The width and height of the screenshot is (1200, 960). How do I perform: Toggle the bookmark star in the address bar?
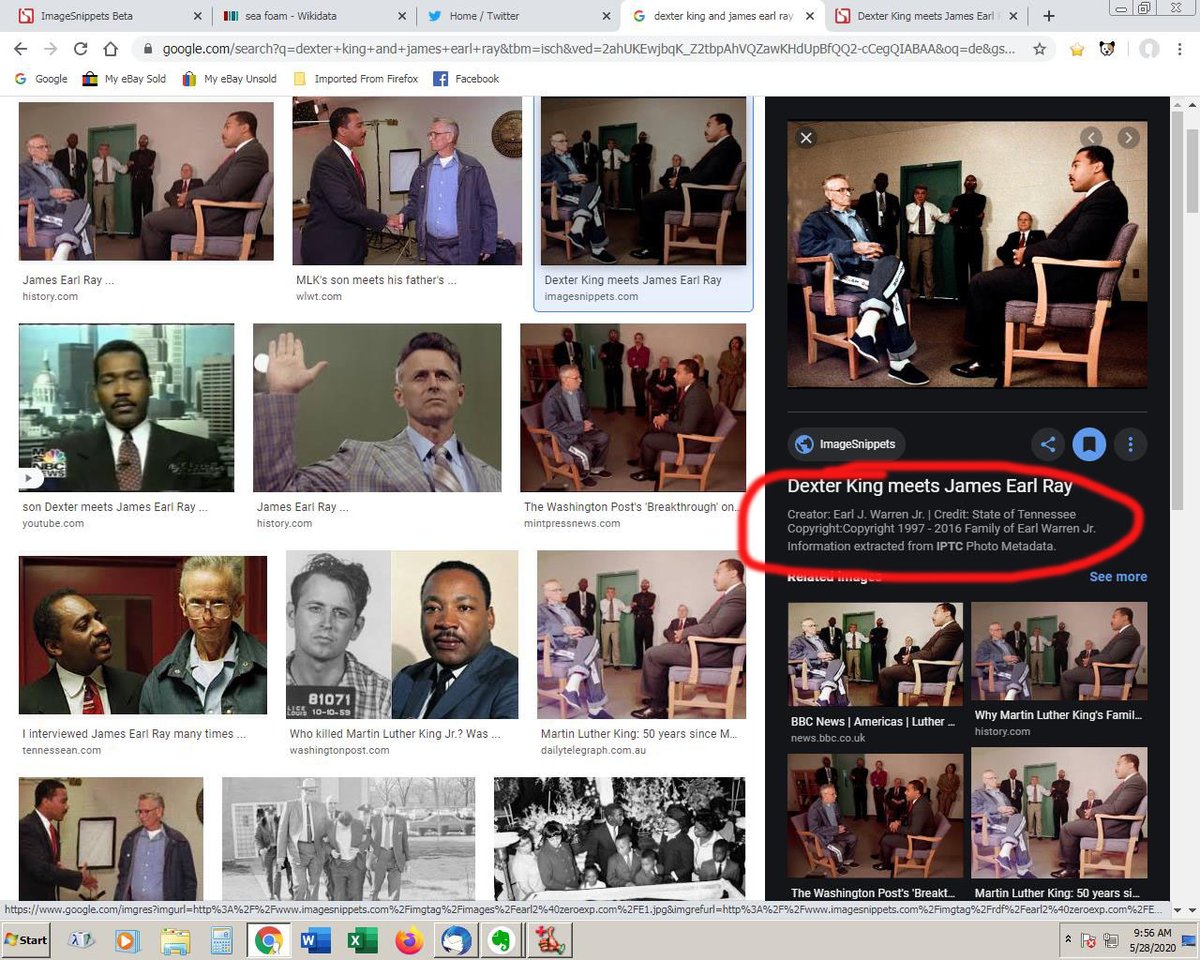[1041, 48]
